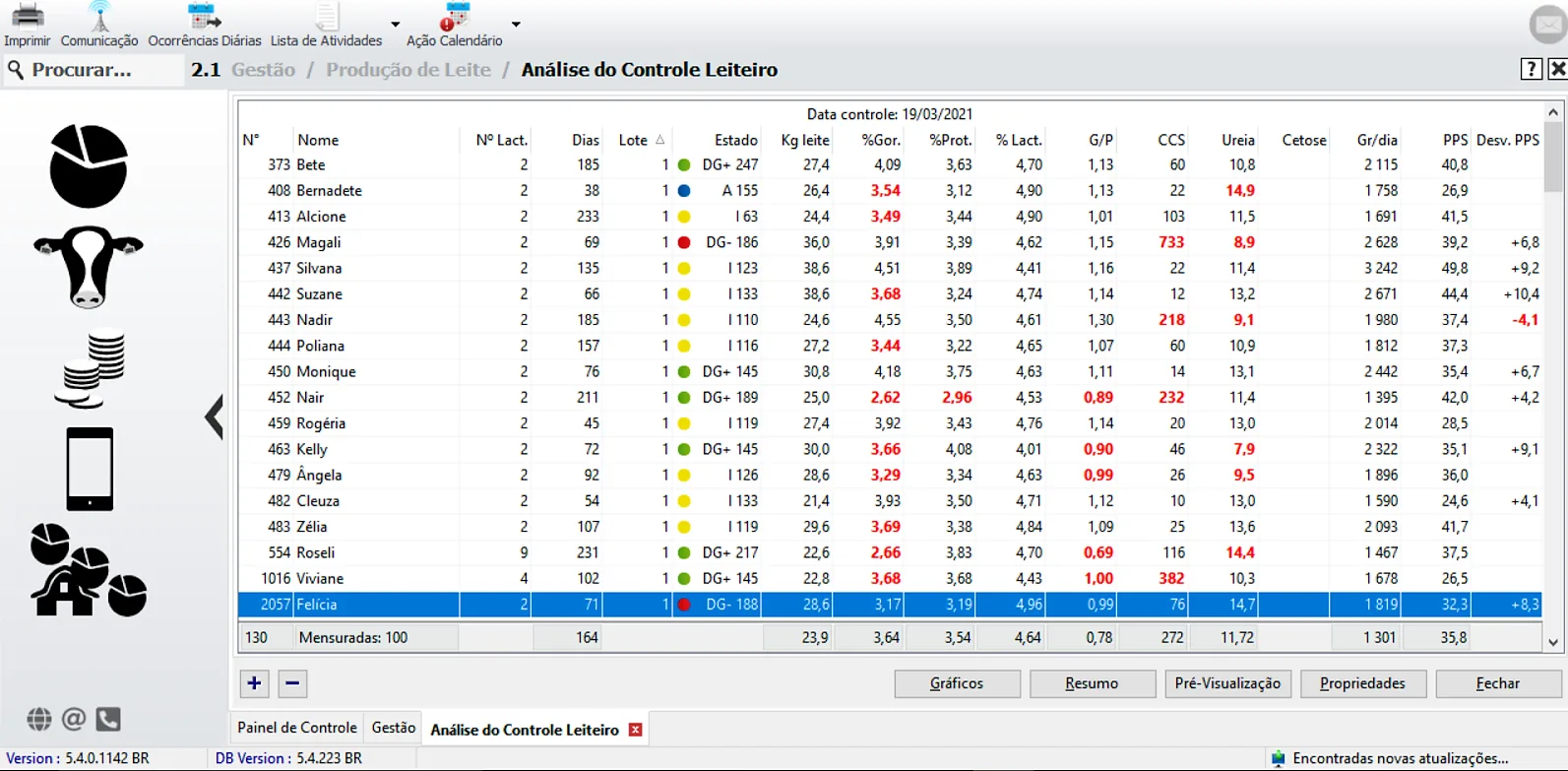Image resolution: width=1568 pixels, height=771 pixels.
Task: Open the messages envelope icon
Action: [1548, 25]
